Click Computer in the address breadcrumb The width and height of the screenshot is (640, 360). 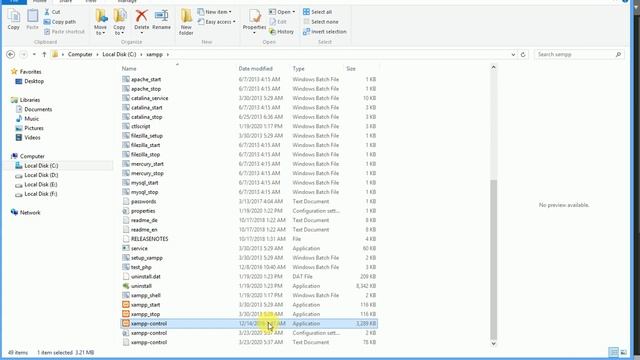[80, 54]
